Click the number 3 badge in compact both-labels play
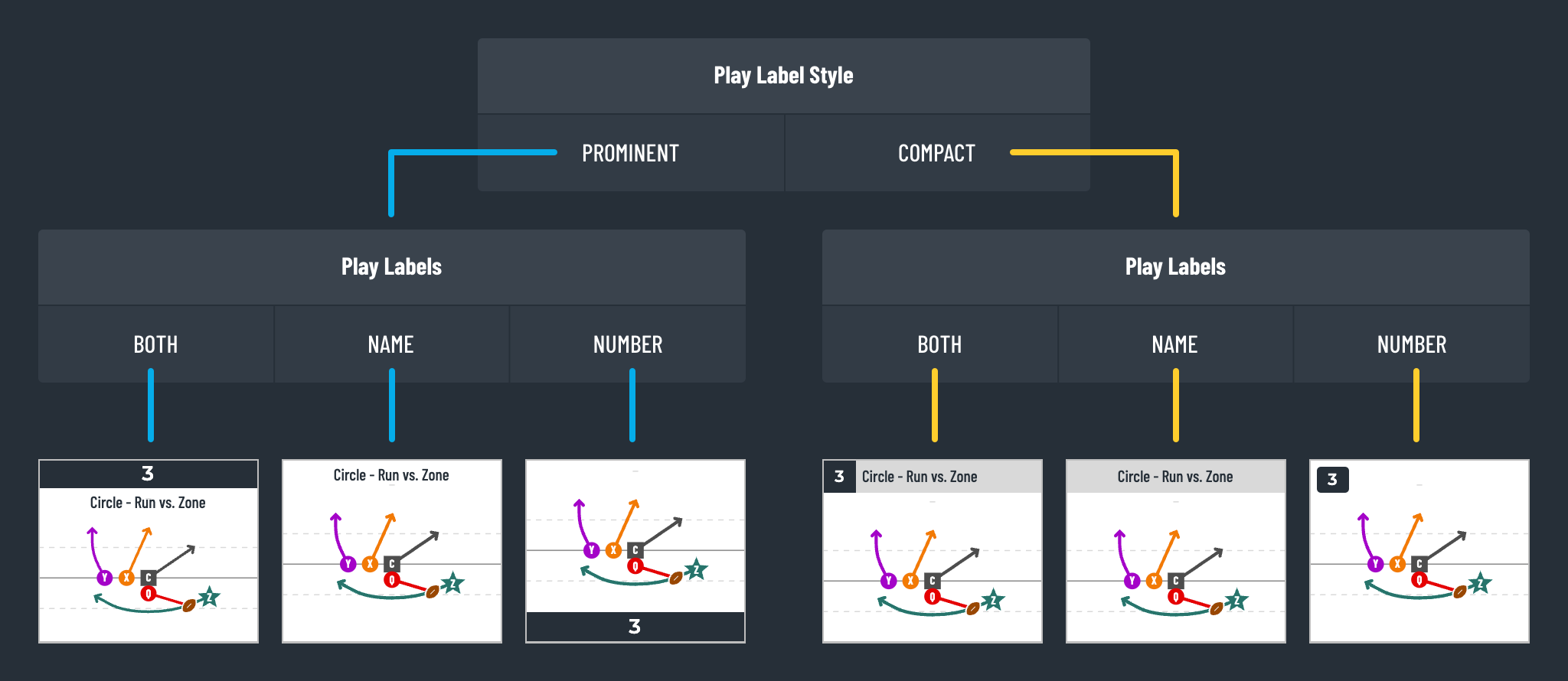 pos(840,477)
